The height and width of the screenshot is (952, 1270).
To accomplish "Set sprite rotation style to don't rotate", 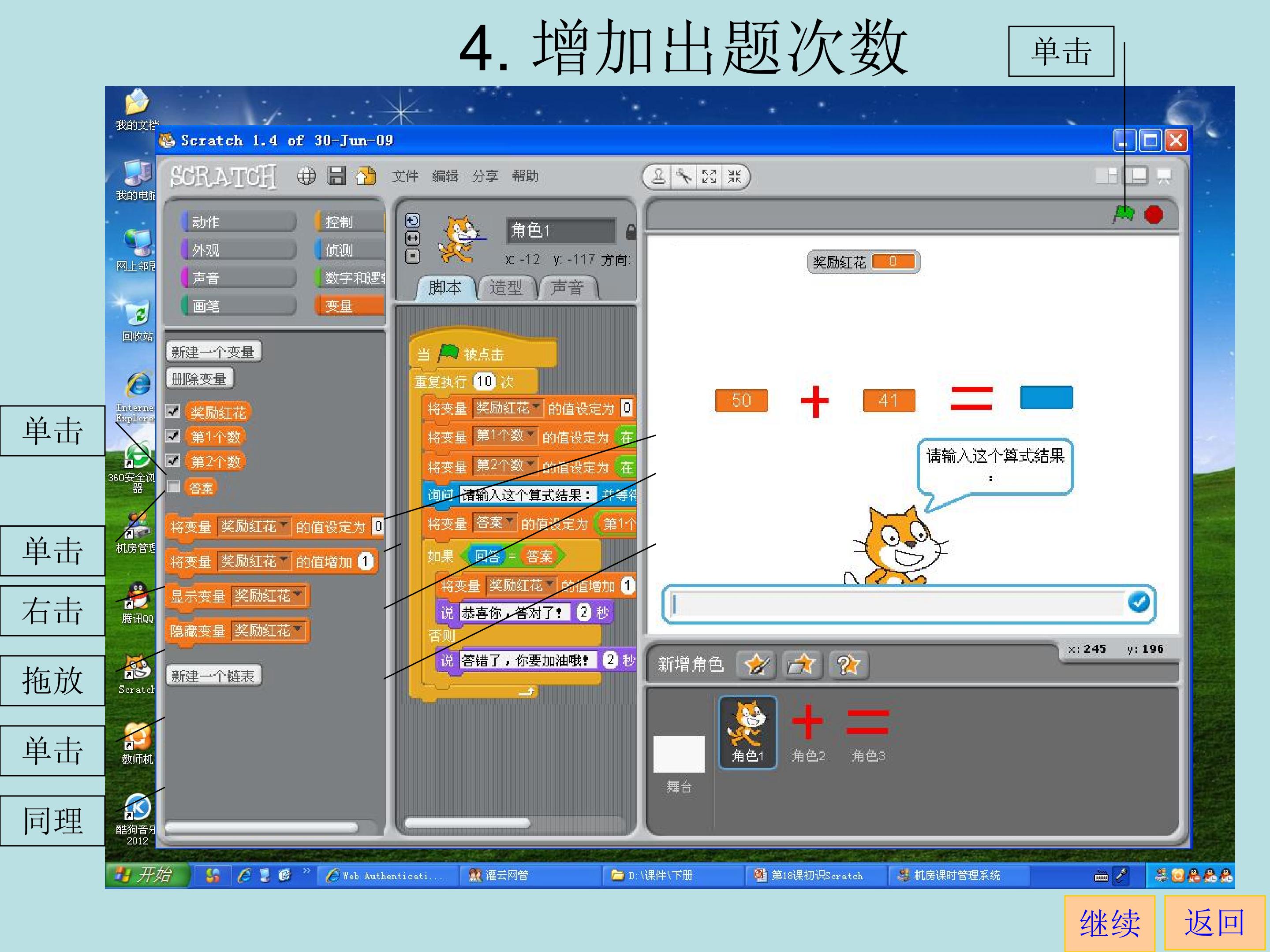I will click(x=412, y=256).
